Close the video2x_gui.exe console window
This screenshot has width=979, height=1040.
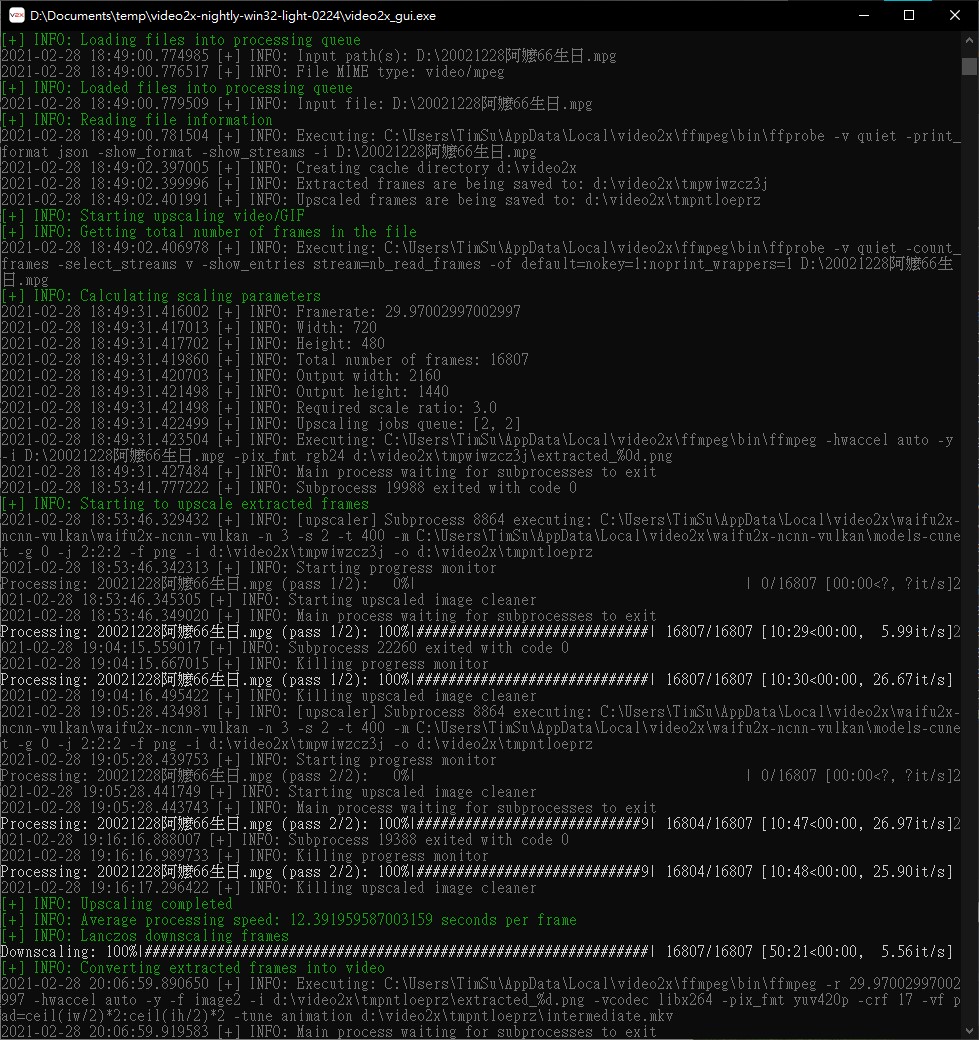(x=954, y=15)
